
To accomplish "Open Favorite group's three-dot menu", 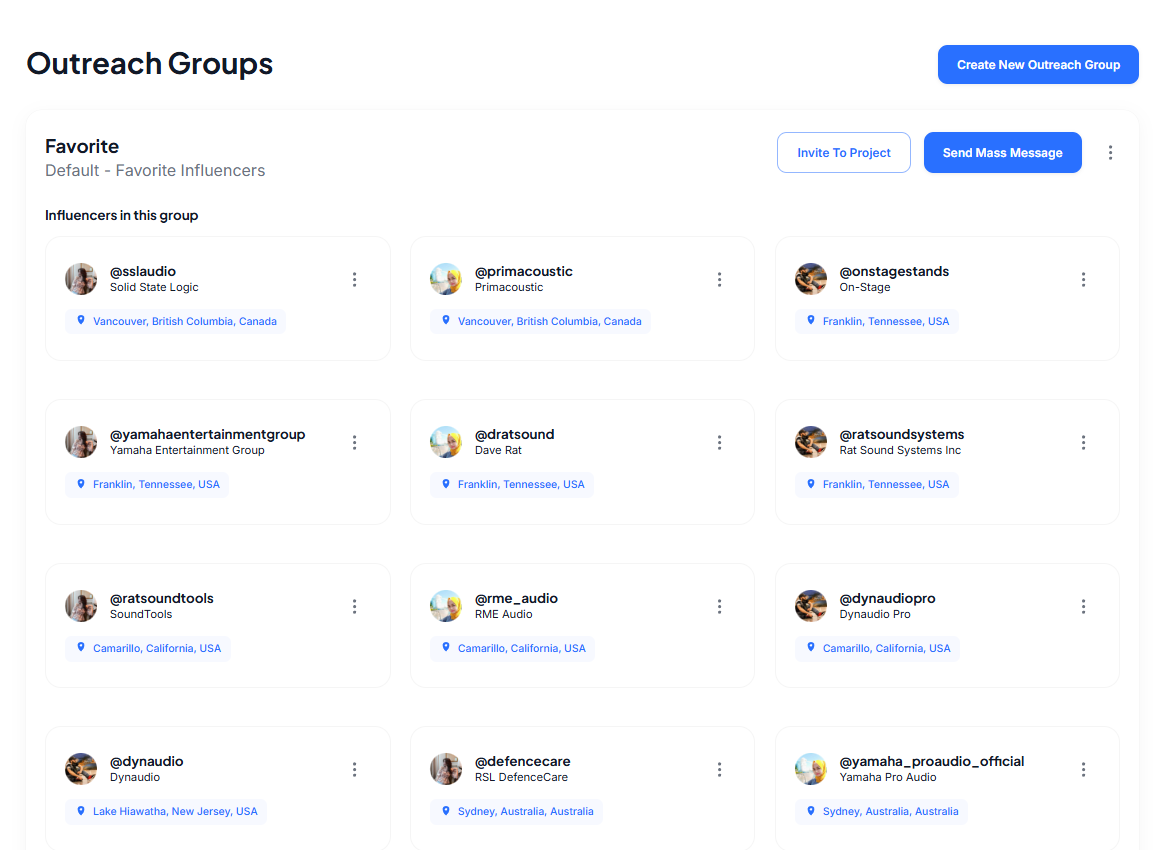I will tap(1110, 153).
